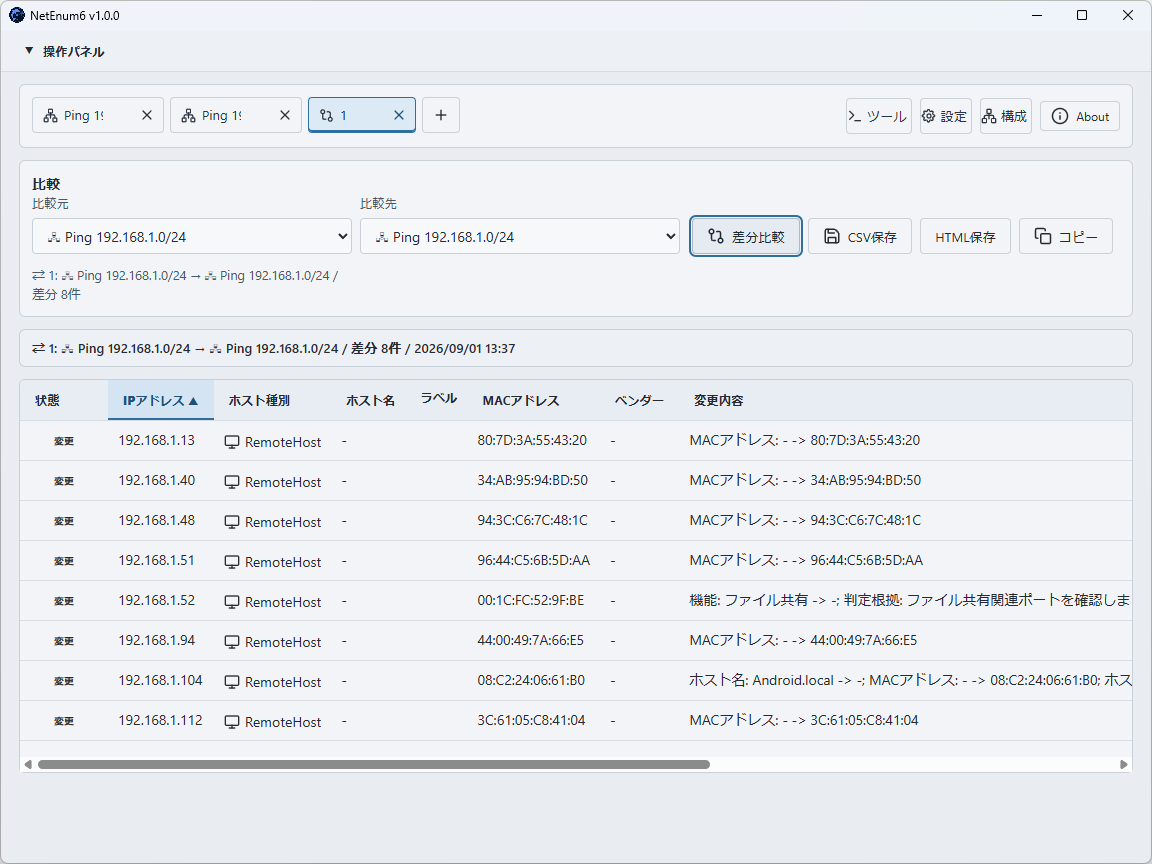The image size is (1152, 864).
Task: Click MAC address 00:1C:FC:52:9F:BE
Action: 530,600
